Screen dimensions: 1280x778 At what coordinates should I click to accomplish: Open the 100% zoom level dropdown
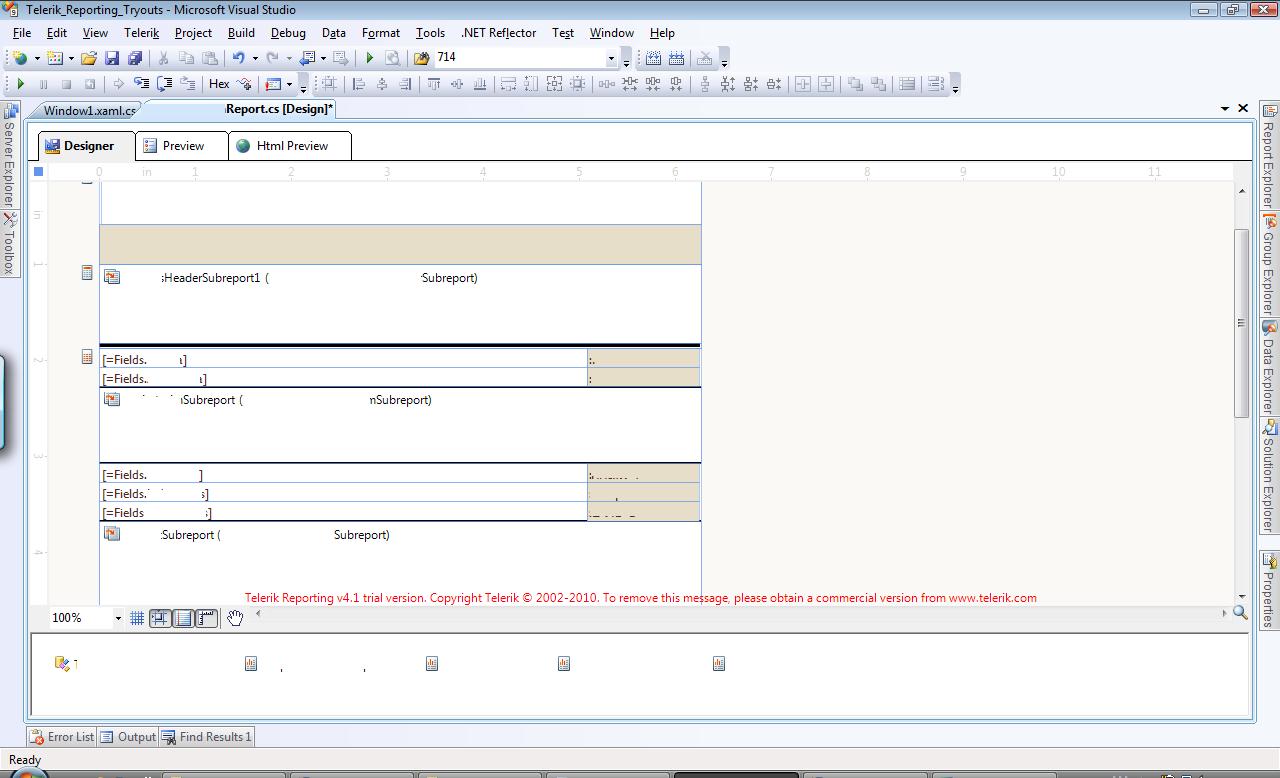point(117,618)
